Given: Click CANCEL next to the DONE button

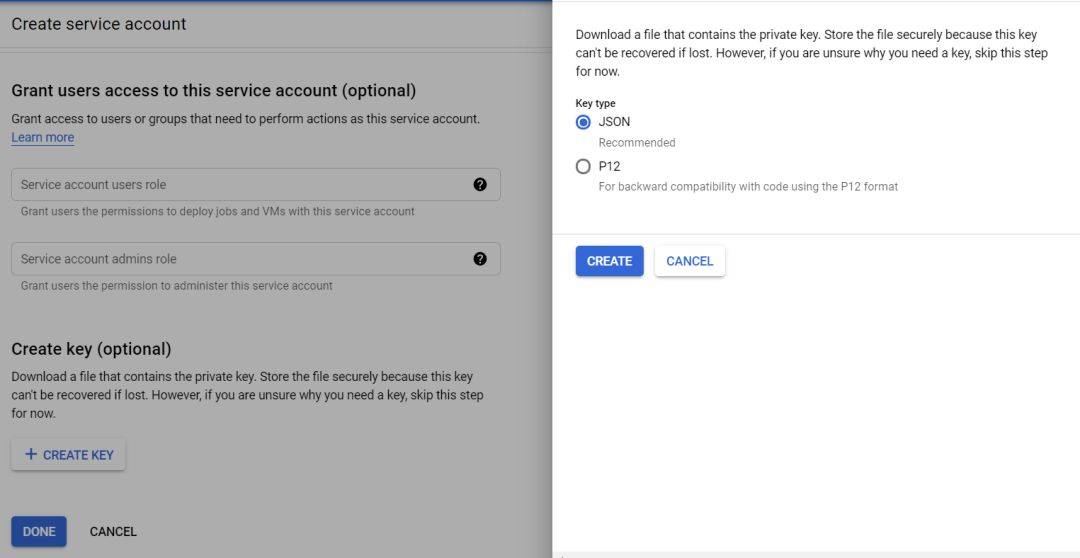Looking at the screenshot, I should pos(113,531).
